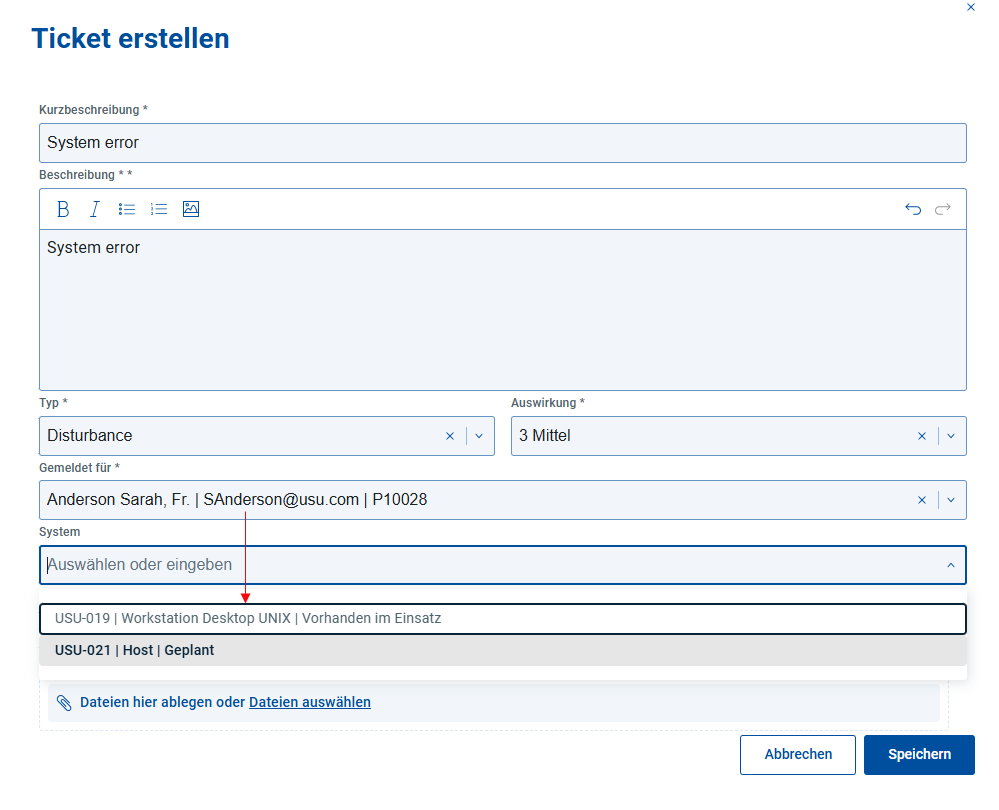Select USU-021 Host Geplant option
Image resolution: width=999 pixels, height=810 pixels.
coord(503,651)
